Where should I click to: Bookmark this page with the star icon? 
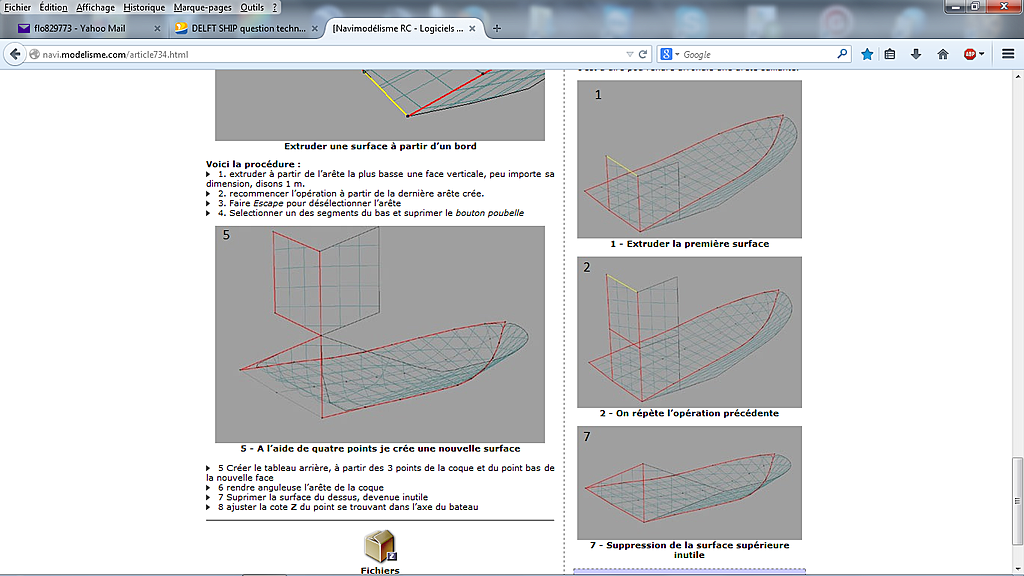pos(867,54)
